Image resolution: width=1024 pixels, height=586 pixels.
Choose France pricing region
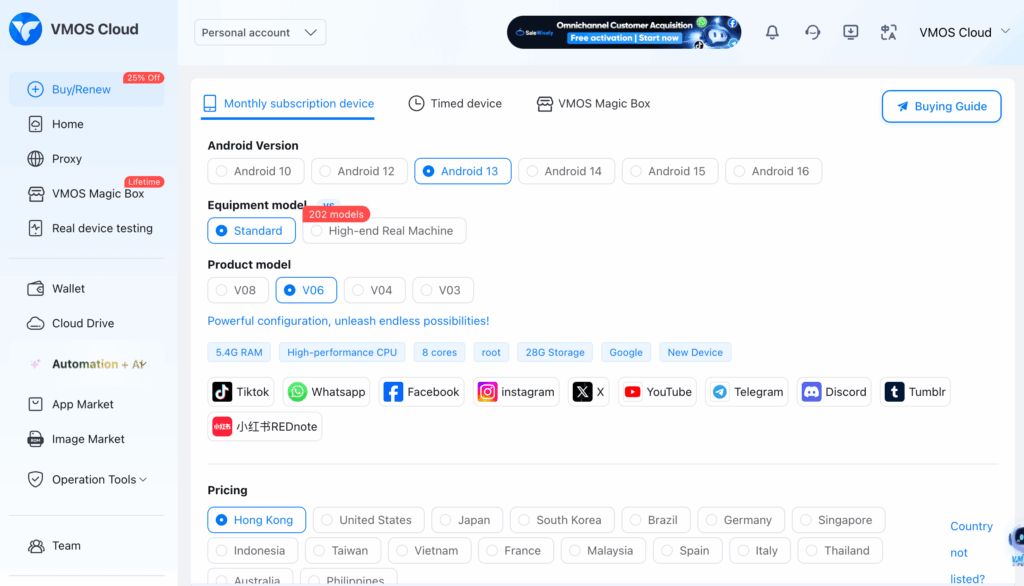point(516,551)
